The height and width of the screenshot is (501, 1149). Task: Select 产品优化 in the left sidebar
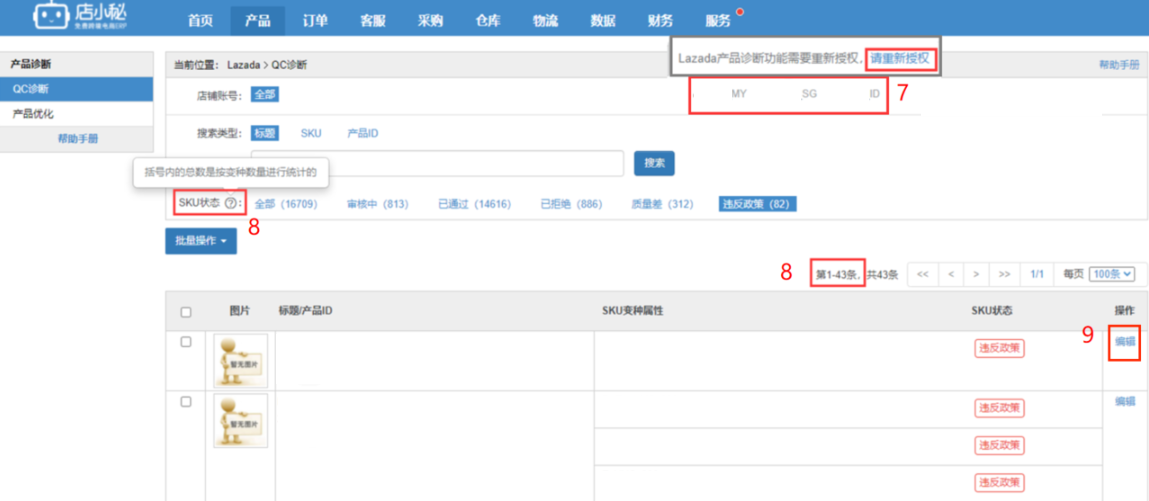pyautogui.click(x=34, y=114)
